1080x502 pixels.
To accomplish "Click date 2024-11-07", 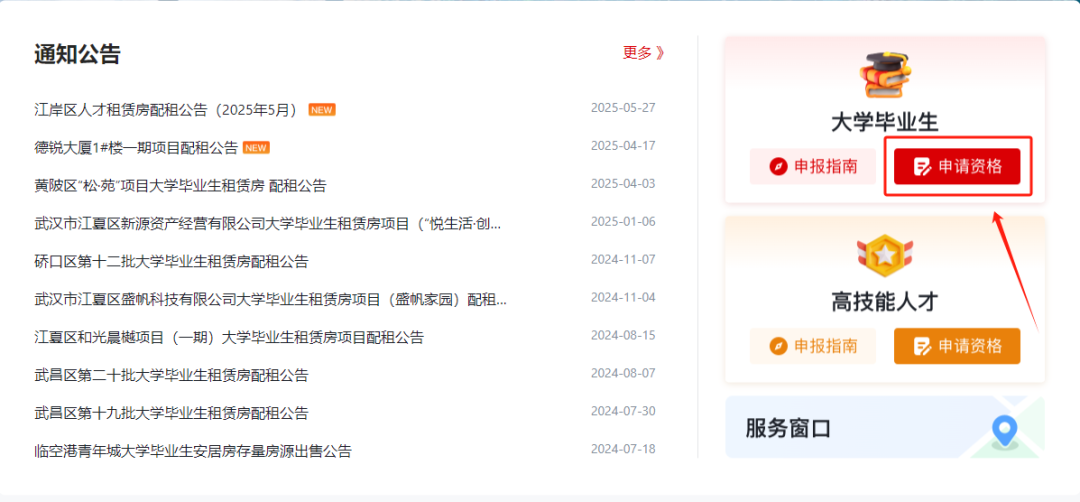I will click(x=623, y=260).
